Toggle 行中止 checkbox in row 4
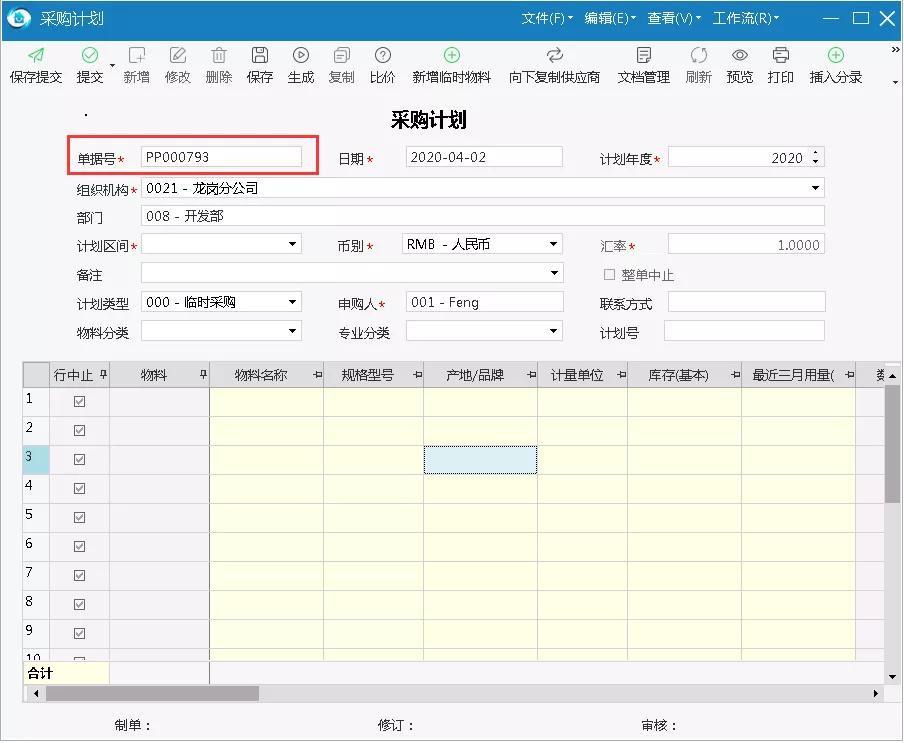Image resolution: width=904 pixels, height=743 pixels. tap(80, 489)
